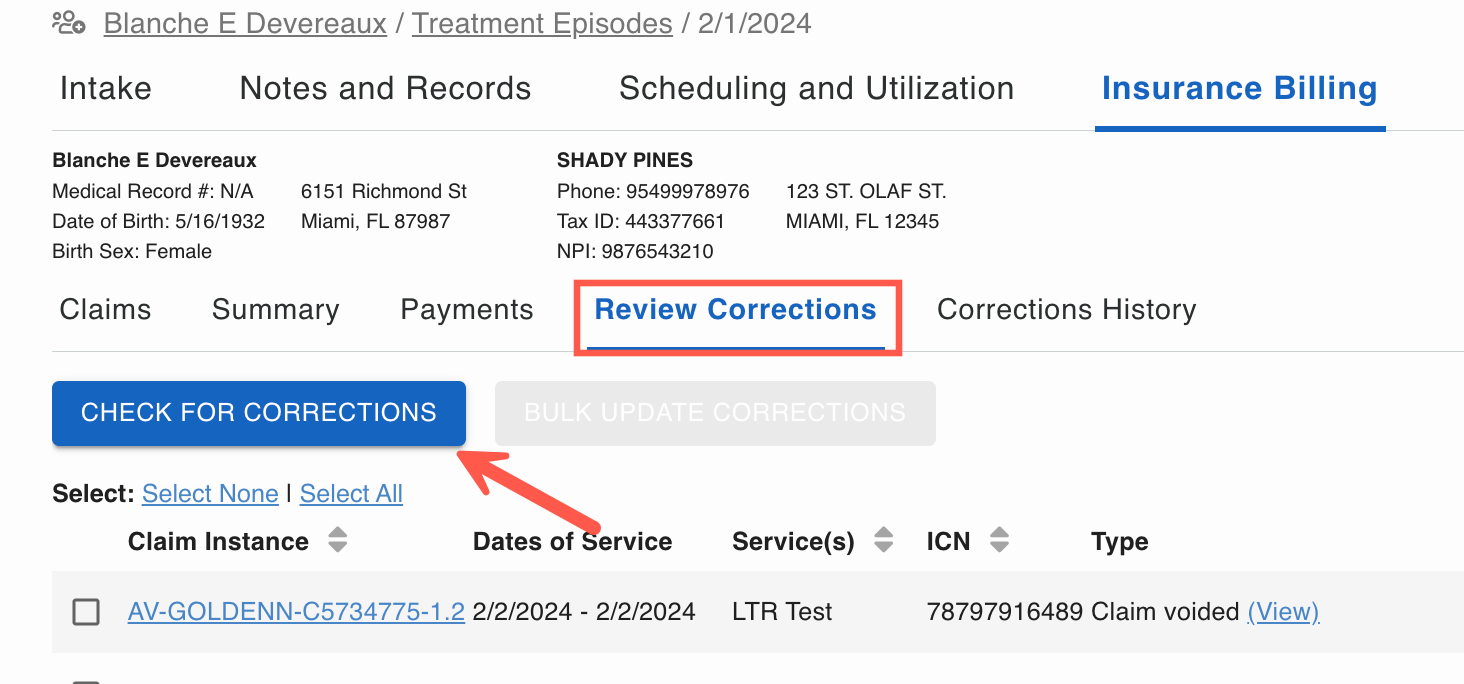1464x684 pixels.
Task: Switch to Notes and Records tab
Action: 385,89
